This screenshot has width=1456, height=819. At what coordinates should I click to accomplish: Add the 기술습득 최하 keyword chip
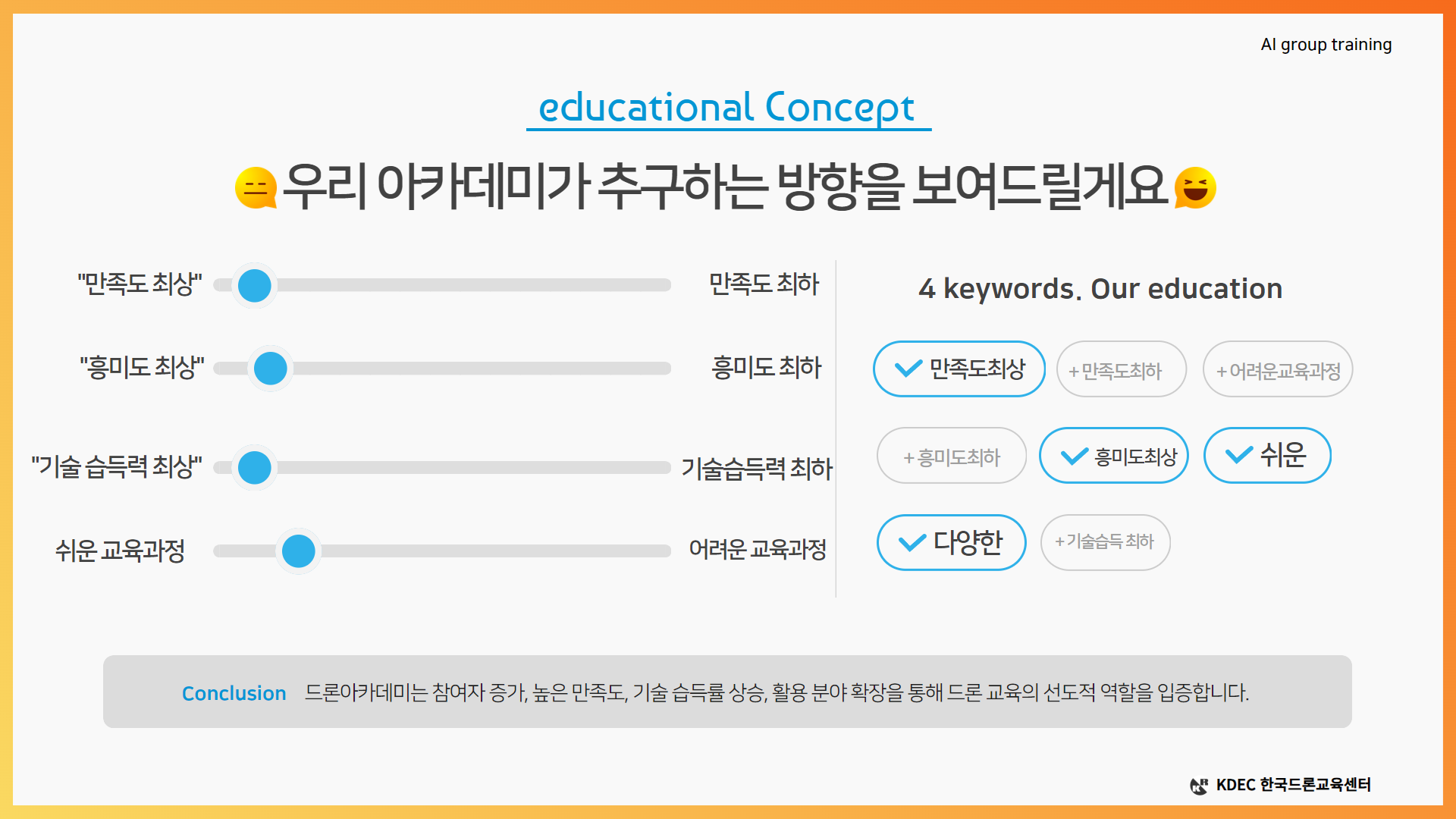click(x=1106, y=542)
